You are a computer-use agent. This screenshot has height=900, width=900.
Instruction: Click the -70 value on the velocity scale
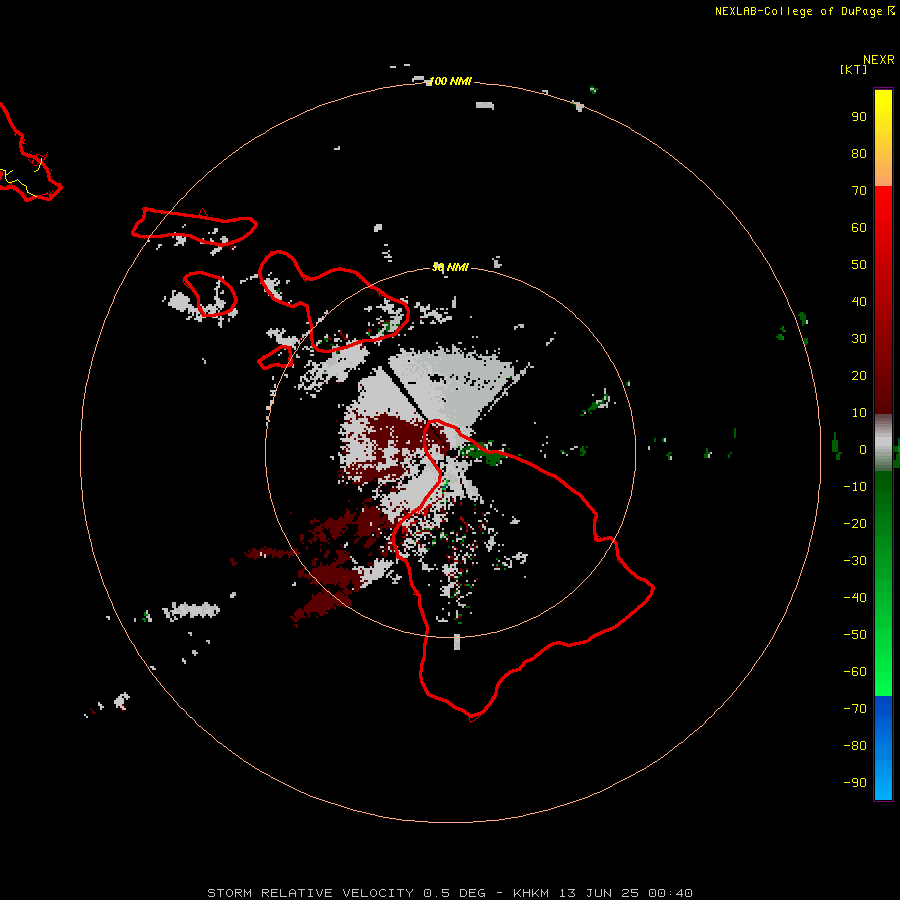pyautogui.click(x=855, y=709)
